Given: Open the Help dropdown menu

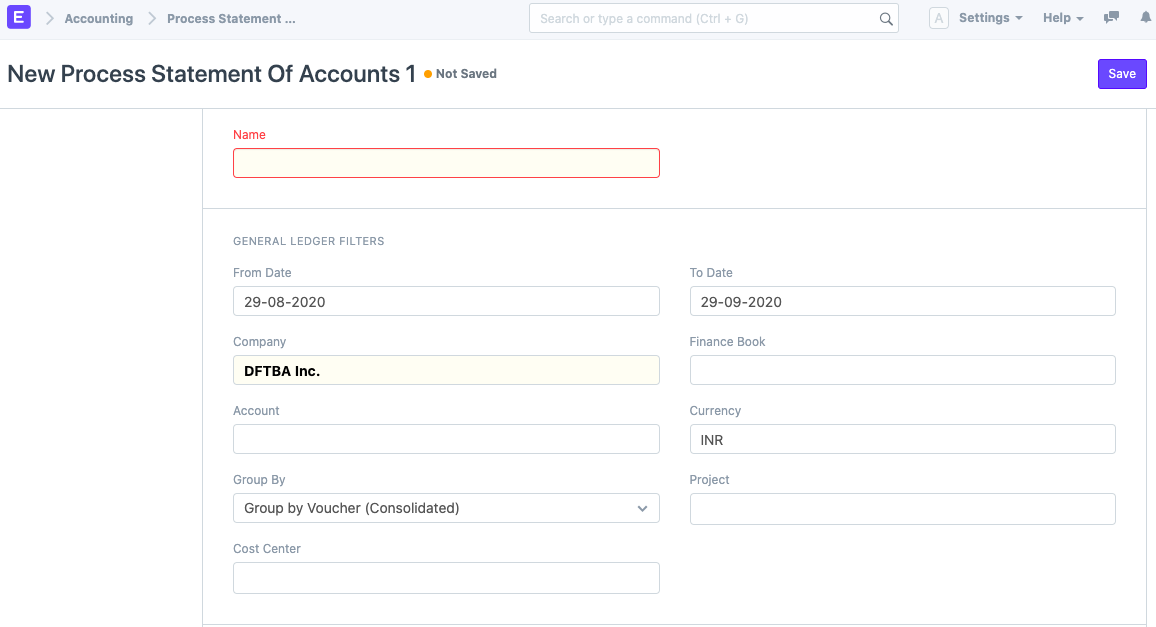Looking at the screenshot, I should pos(1063,18).
